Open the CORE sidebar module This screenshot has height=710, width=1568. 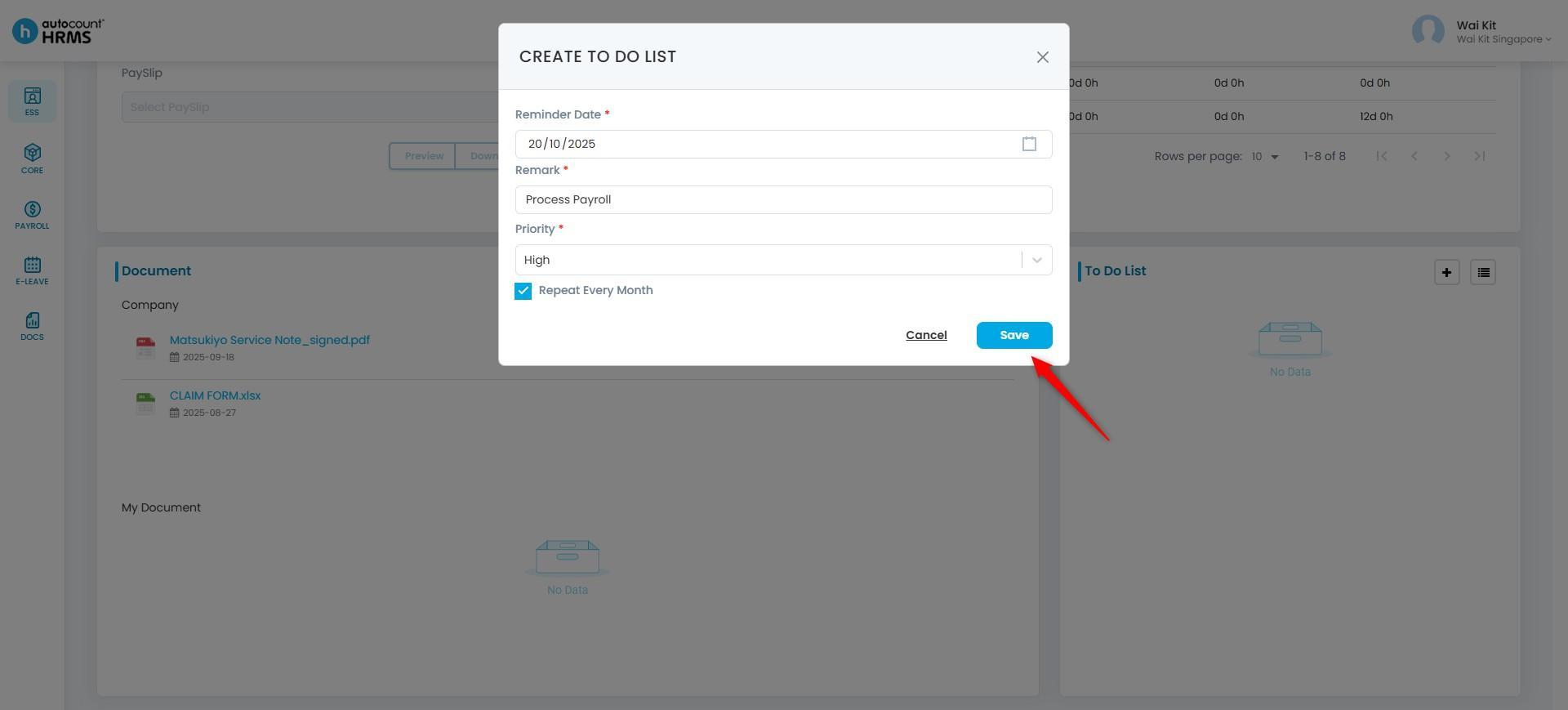pos(32,159)
